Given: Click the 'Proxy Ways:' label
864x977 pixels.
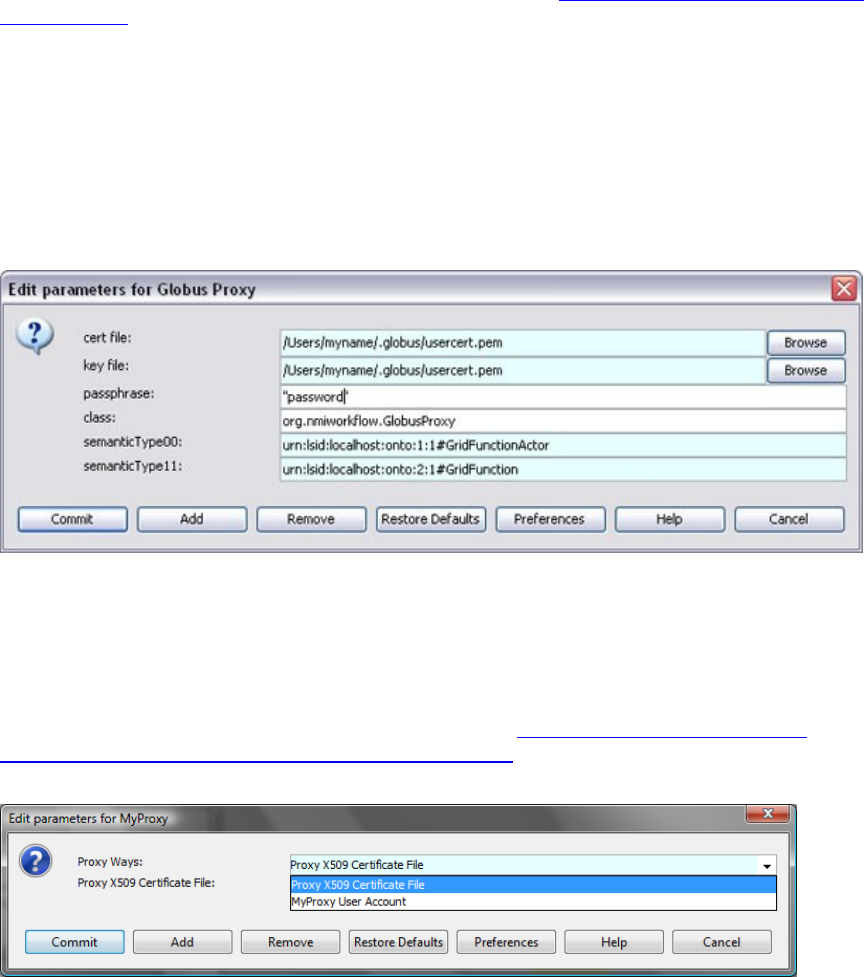Looking at the screenshot, I should pyautogui.click(x=110, y=862).
